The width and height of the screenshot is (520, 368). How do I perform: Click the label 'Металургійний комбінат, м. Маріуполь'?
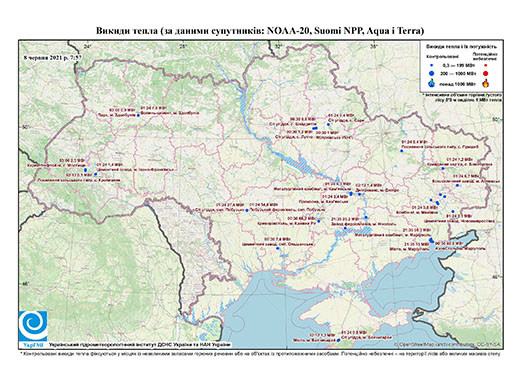393,235
